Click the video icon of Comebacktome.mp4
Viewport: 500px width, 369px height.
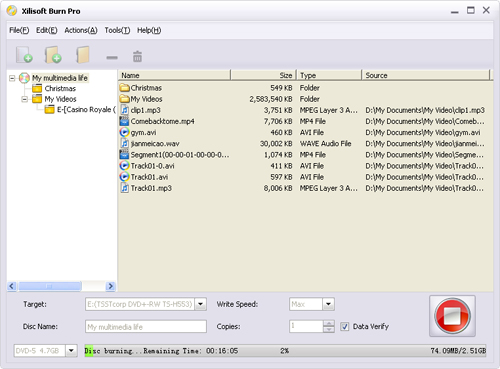pos(124,121)
